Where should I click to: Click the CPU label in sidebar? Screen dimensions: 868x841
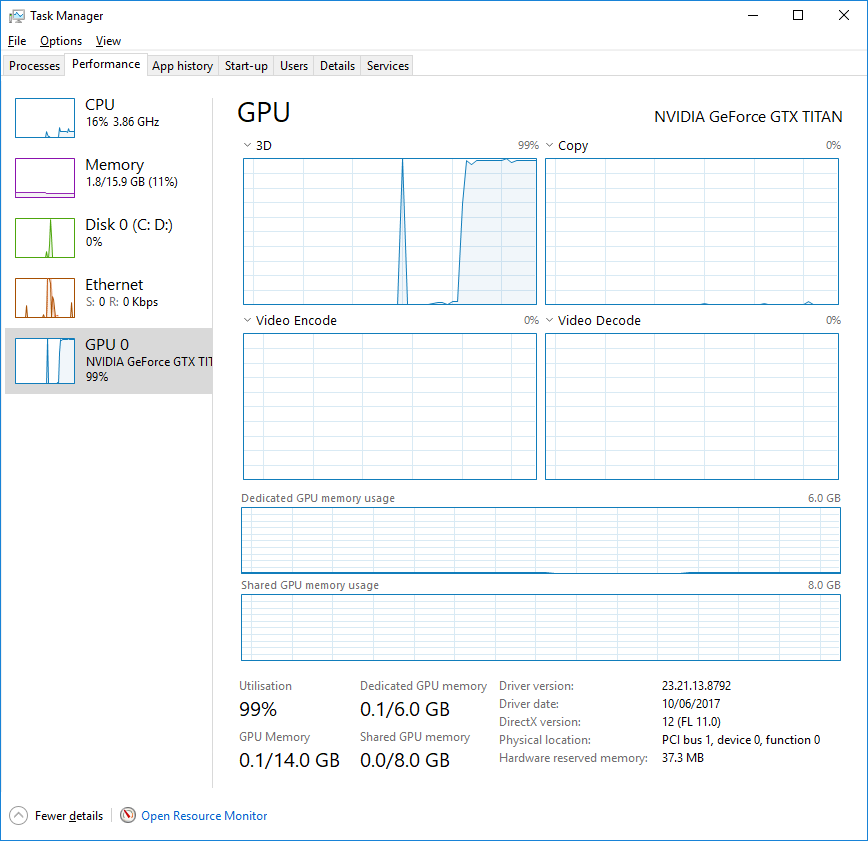(100, 105)
